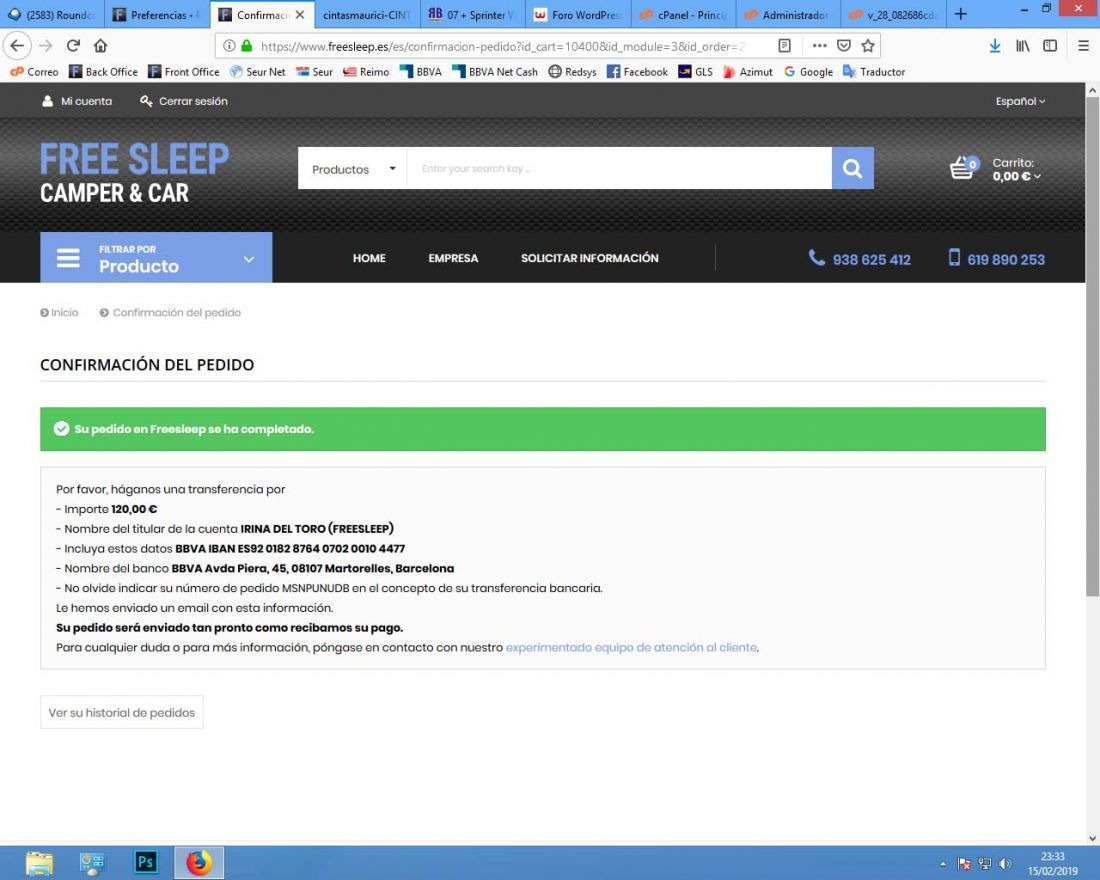1100x880 pixels.
Task: Expand the Carrito 0,00 € dropdown
Action: coord(1016,169)
